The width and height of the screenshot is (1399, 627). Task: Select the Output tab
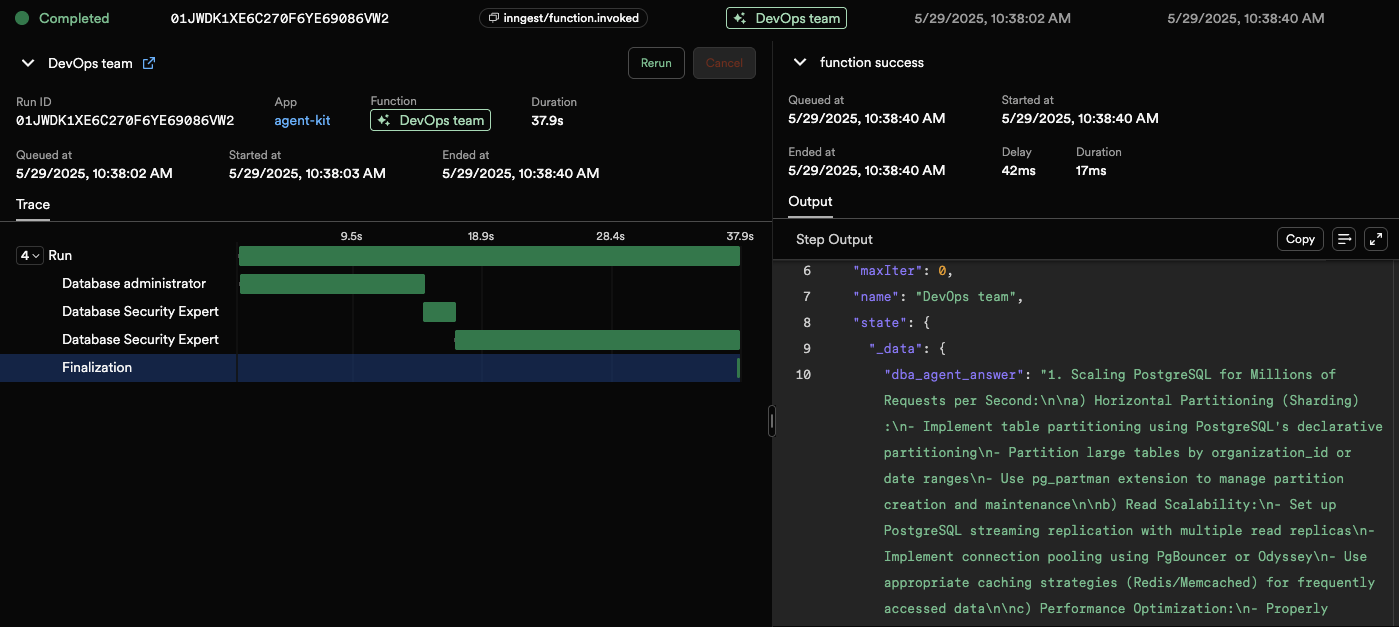tap(810, 201)
